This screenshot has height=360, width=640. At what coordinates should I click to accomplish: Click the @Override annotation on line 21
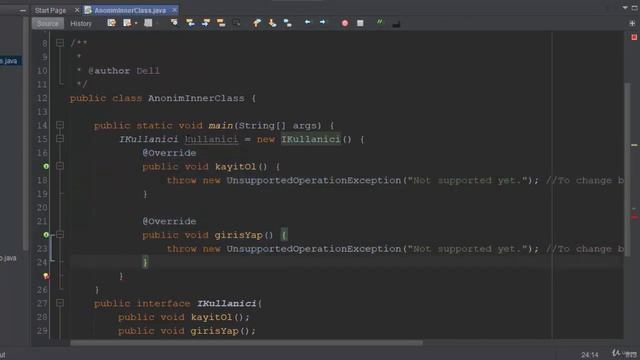point(169,221)
